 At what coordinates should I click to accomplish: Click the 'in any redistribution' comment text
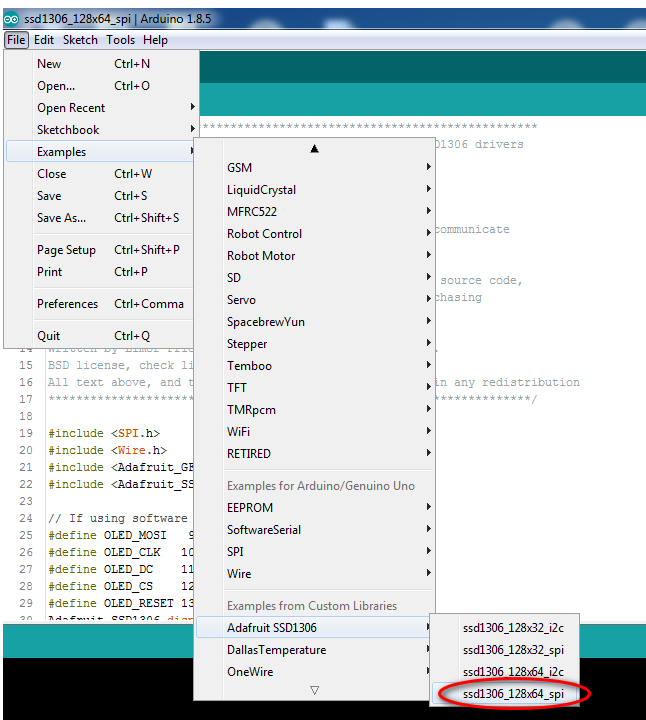click(507, 382)
